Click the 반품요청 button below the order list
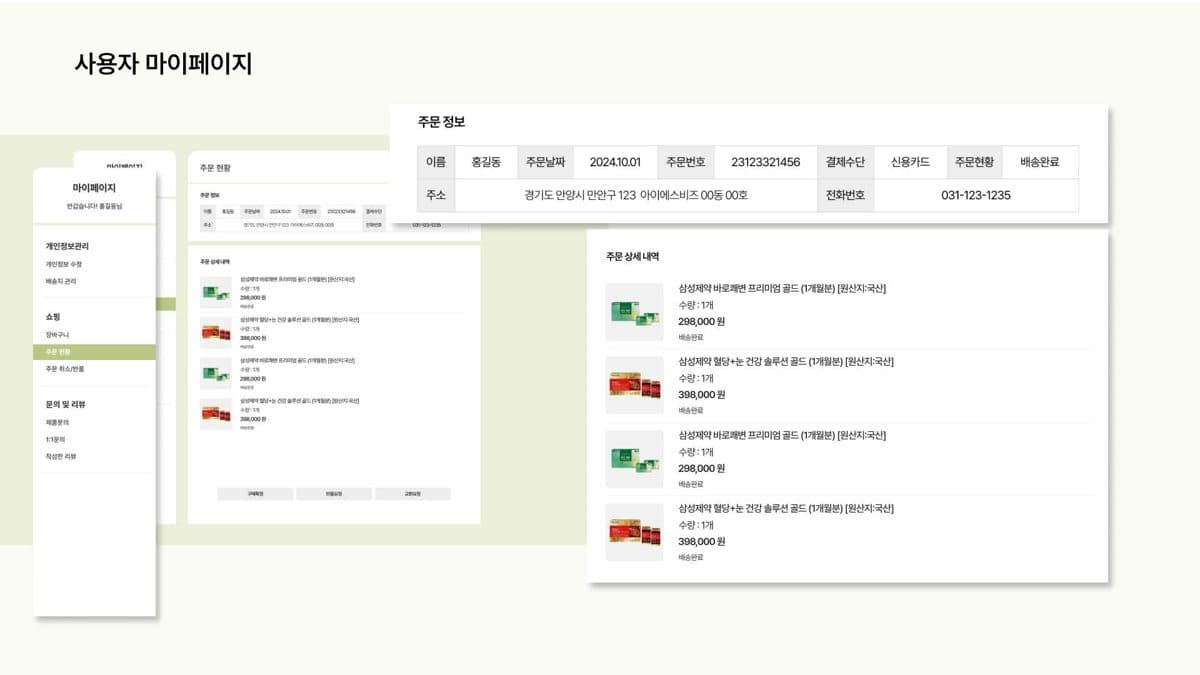Viewport: 1200px width, 675px height. pos(334,494)
